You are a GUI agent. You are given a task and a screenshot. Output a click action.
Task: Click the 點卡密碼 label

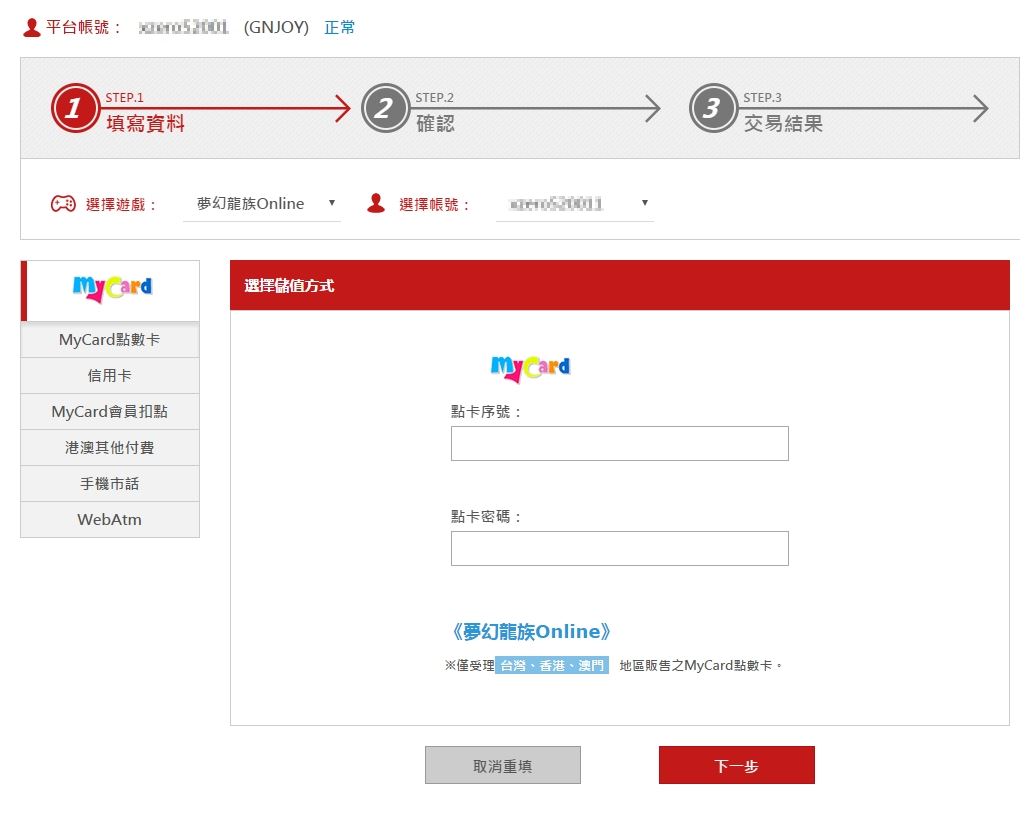[x=486, y=517]
